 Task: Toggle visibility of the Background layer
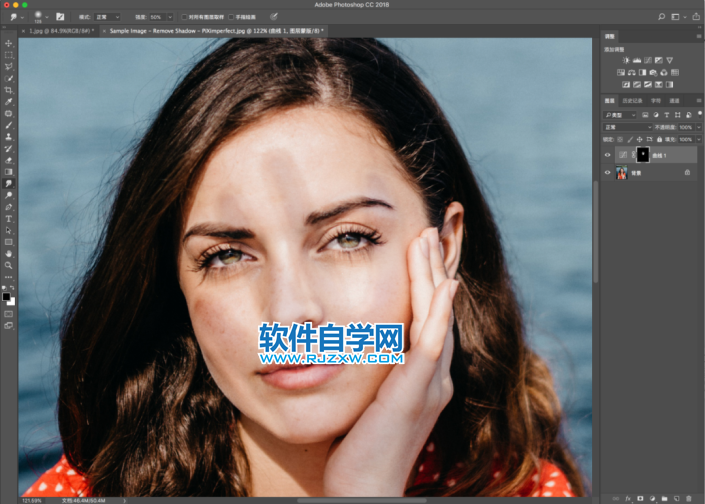point(607,173)
